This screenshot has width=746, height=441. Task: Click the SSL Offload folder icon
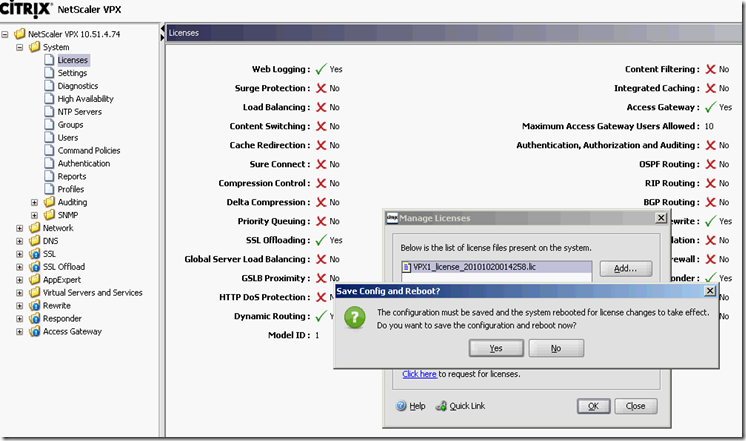34,266
